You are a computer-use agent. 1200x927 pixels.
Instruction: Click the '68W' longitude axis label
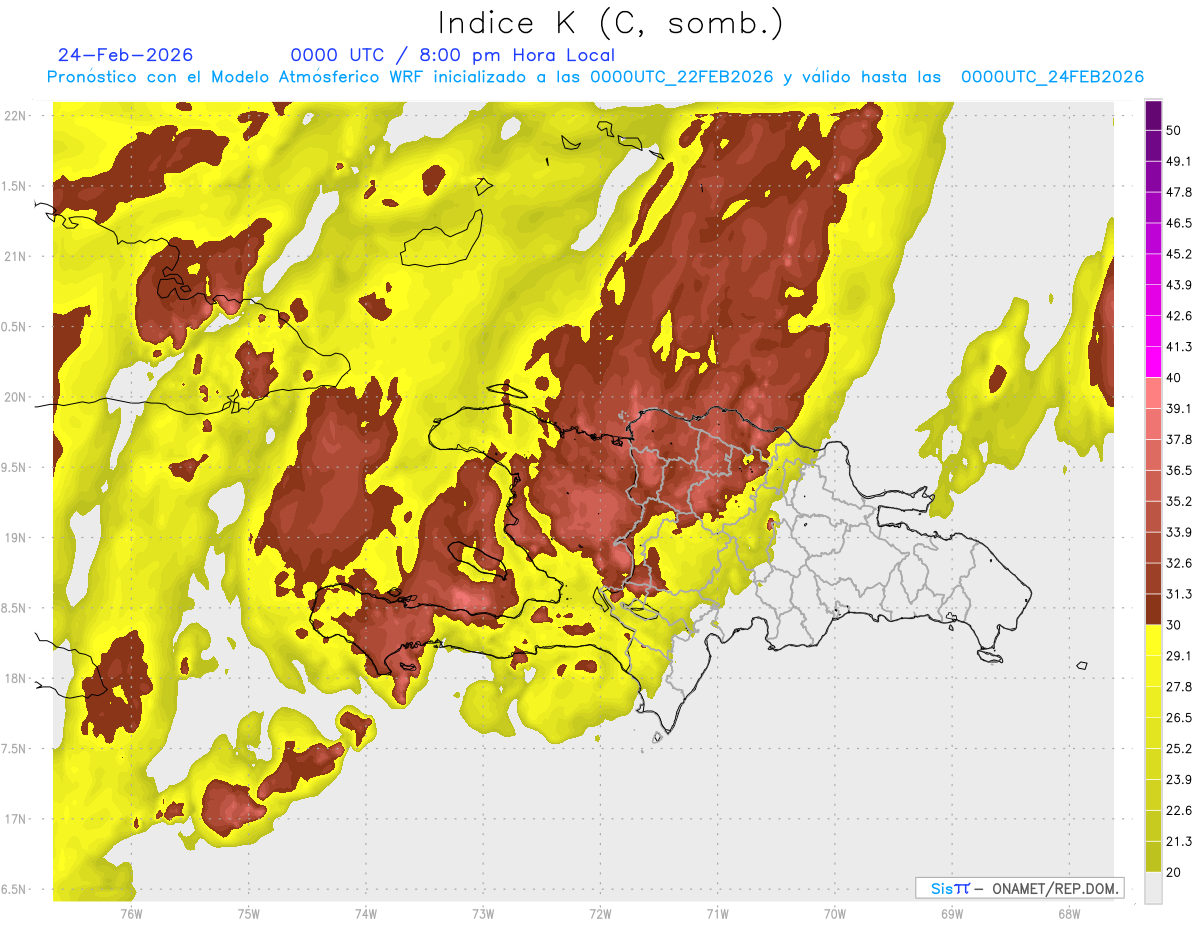pos(1069,914)
